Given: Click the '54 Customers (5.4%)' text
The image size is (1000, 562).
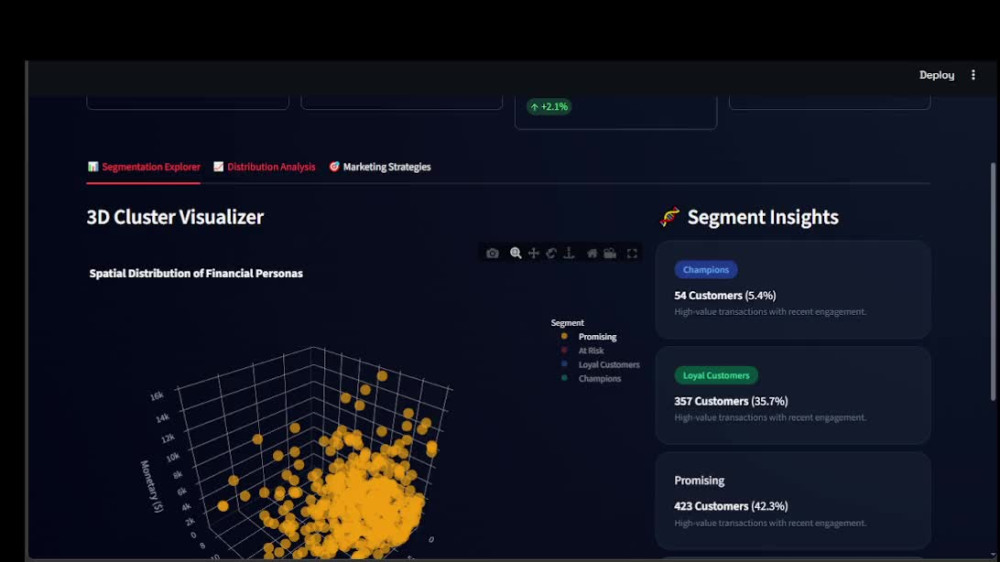Looking at the screenshot, I should pyautogui.click(x=725, y=296).
